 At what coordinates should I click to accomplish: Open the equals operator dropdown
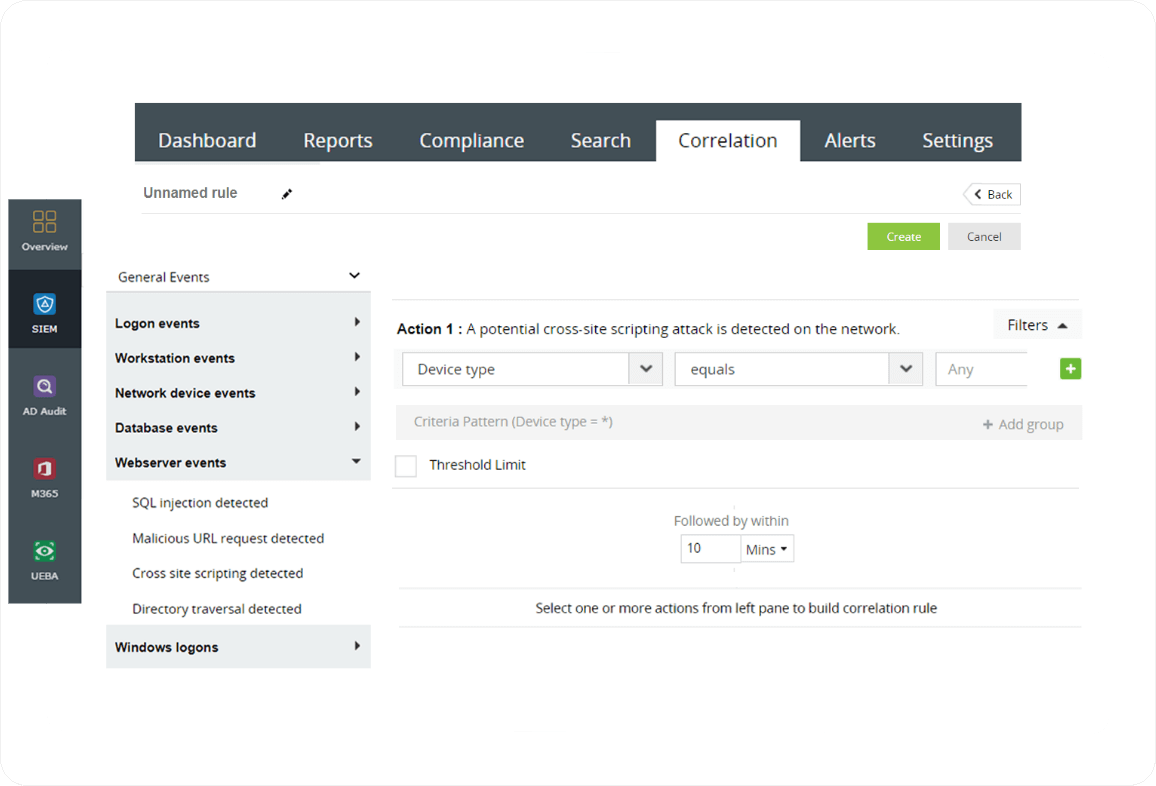click(906, 369)
